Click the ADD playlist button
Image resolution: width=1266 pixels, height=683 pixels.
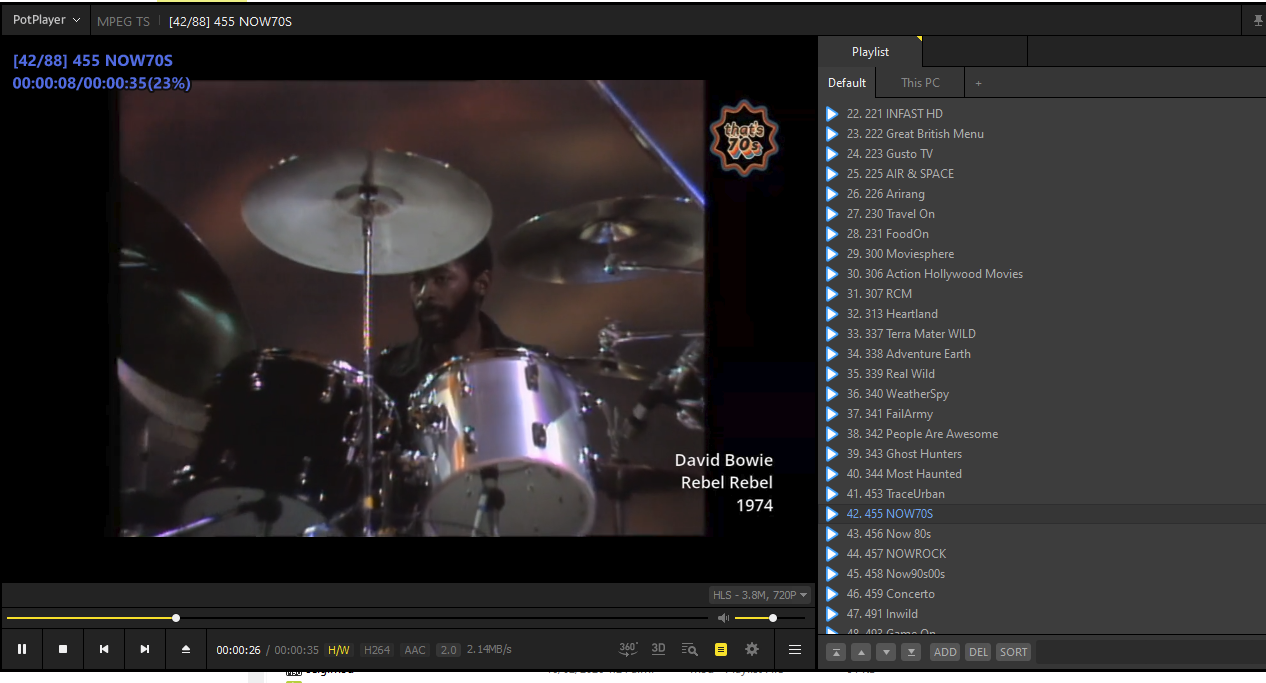point(945,652)
